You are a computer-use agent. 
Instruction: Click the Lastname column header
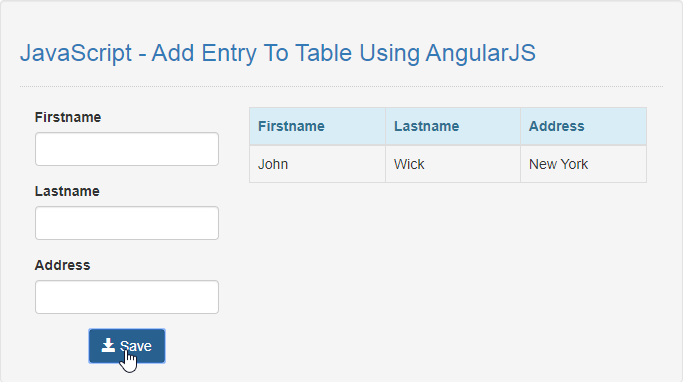[453, 126]
